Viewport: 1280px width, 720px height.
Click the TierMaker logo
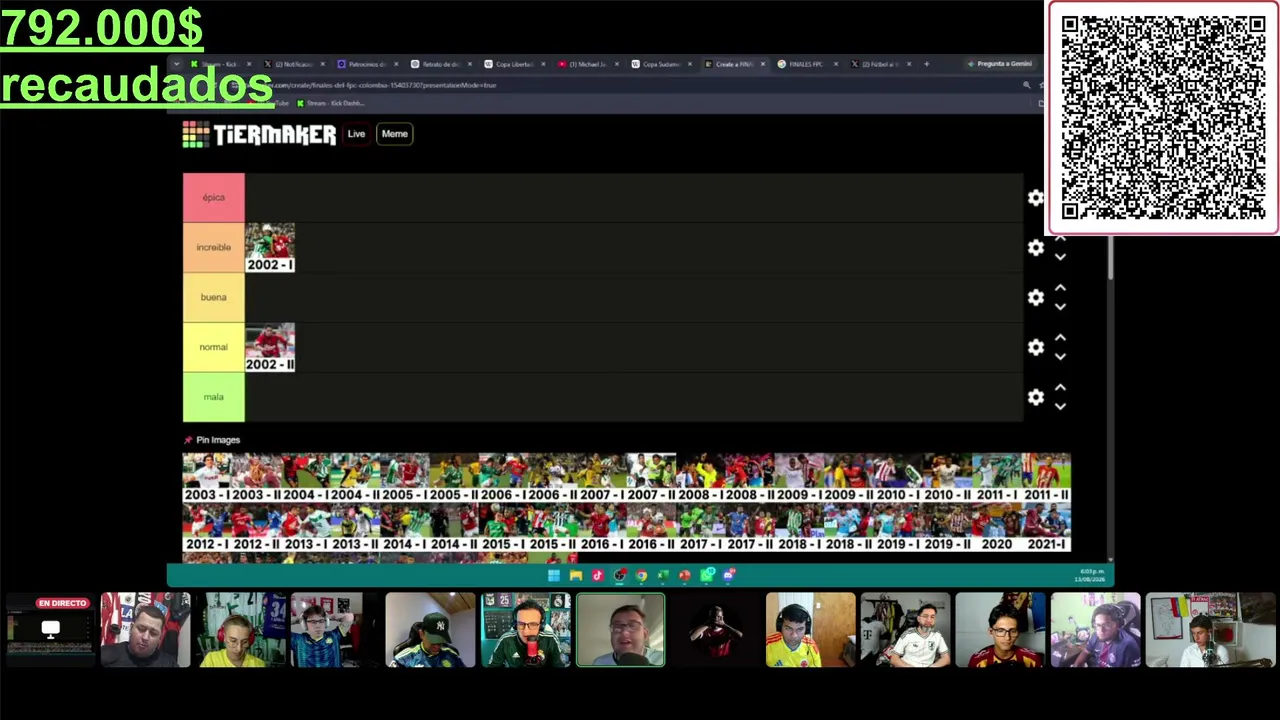(x=259, y=134)
